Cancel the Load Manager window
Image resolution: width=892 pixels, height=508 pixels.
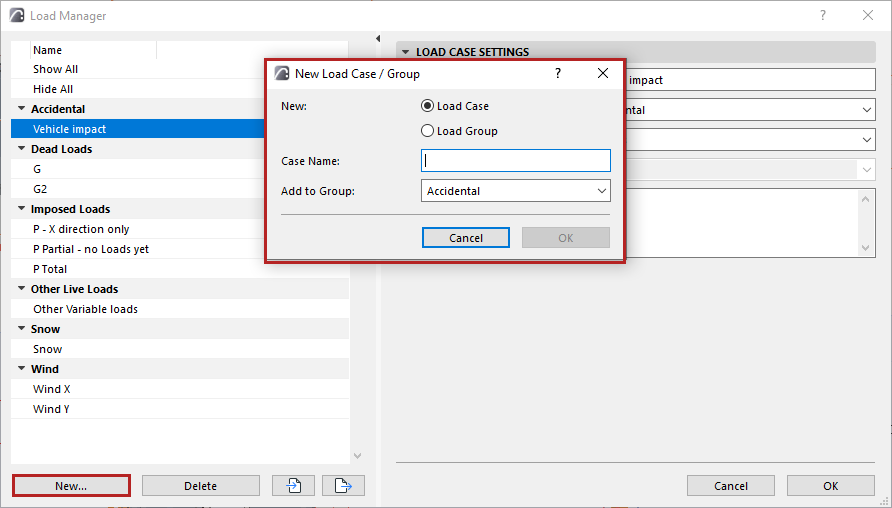pyautogui.click(x=731, y=486)
